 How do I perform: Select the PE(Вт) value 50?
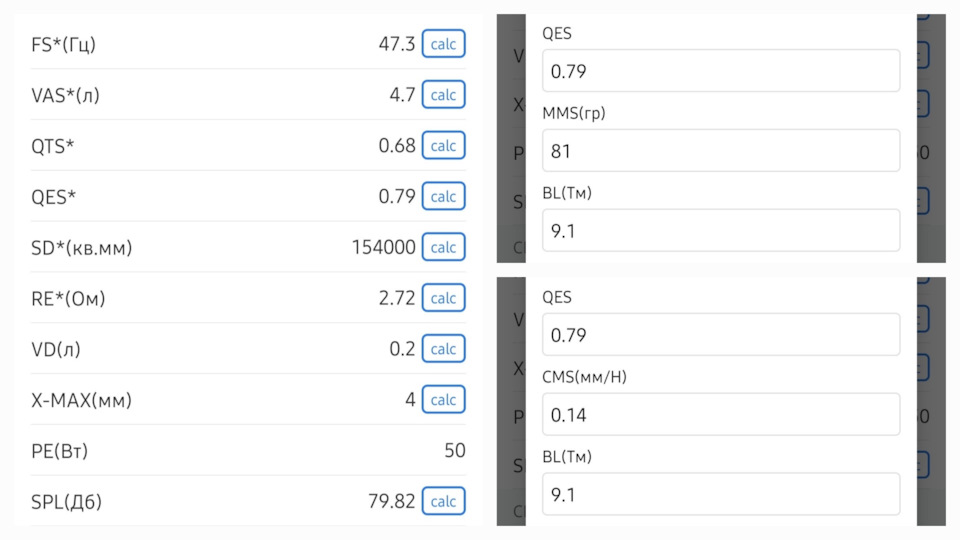point(455,451)
